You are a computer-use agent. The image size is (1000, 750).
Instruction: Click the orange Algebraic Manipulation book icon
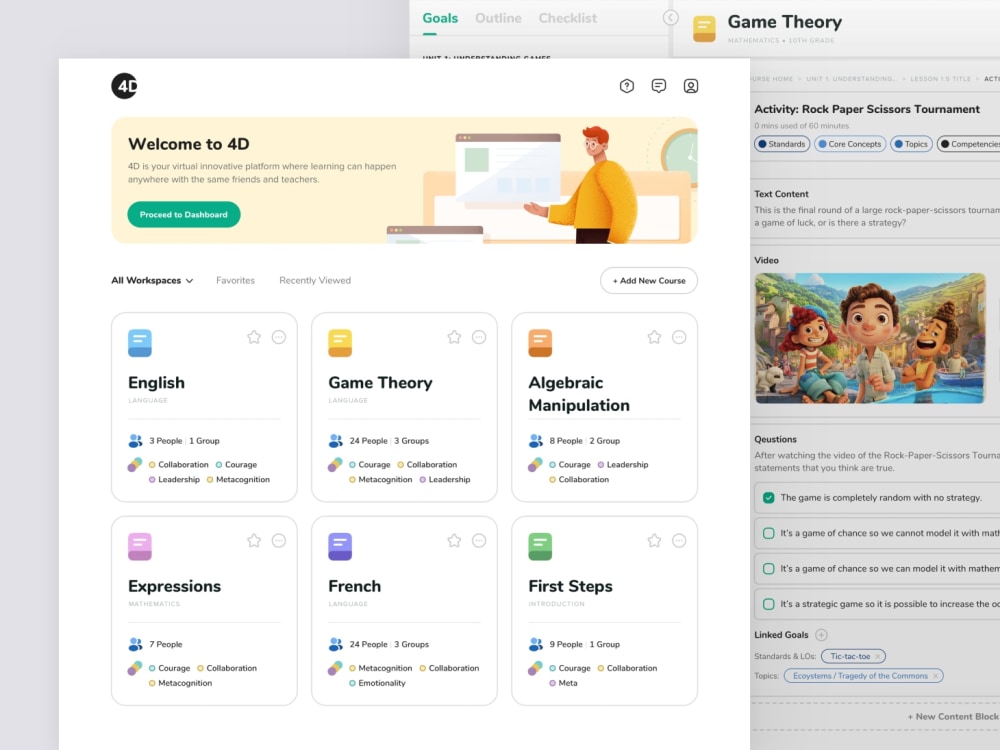pos(540,343)
